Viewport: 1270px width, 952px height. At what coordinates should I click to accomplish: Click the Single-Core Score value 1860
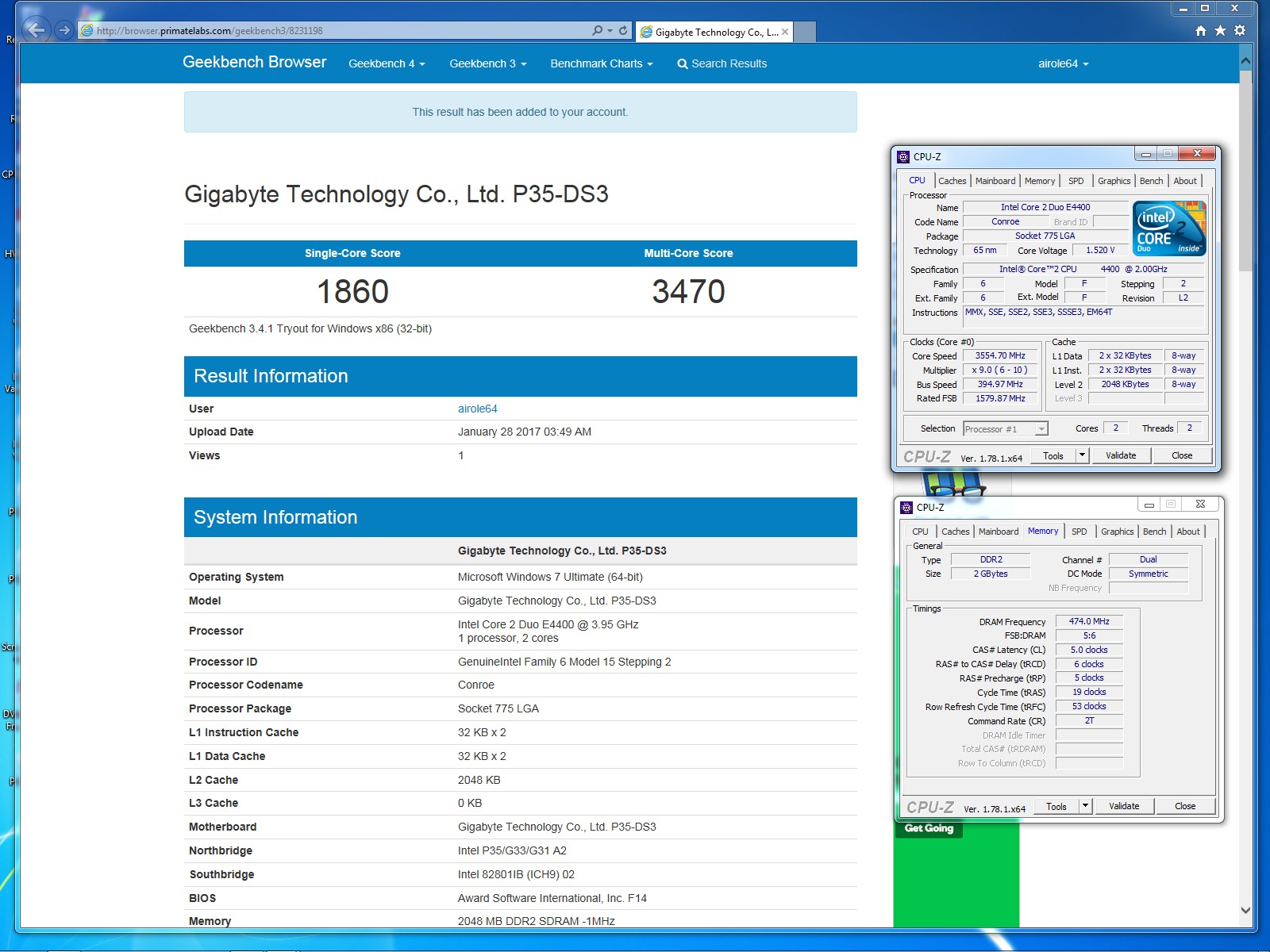(352, 292)
